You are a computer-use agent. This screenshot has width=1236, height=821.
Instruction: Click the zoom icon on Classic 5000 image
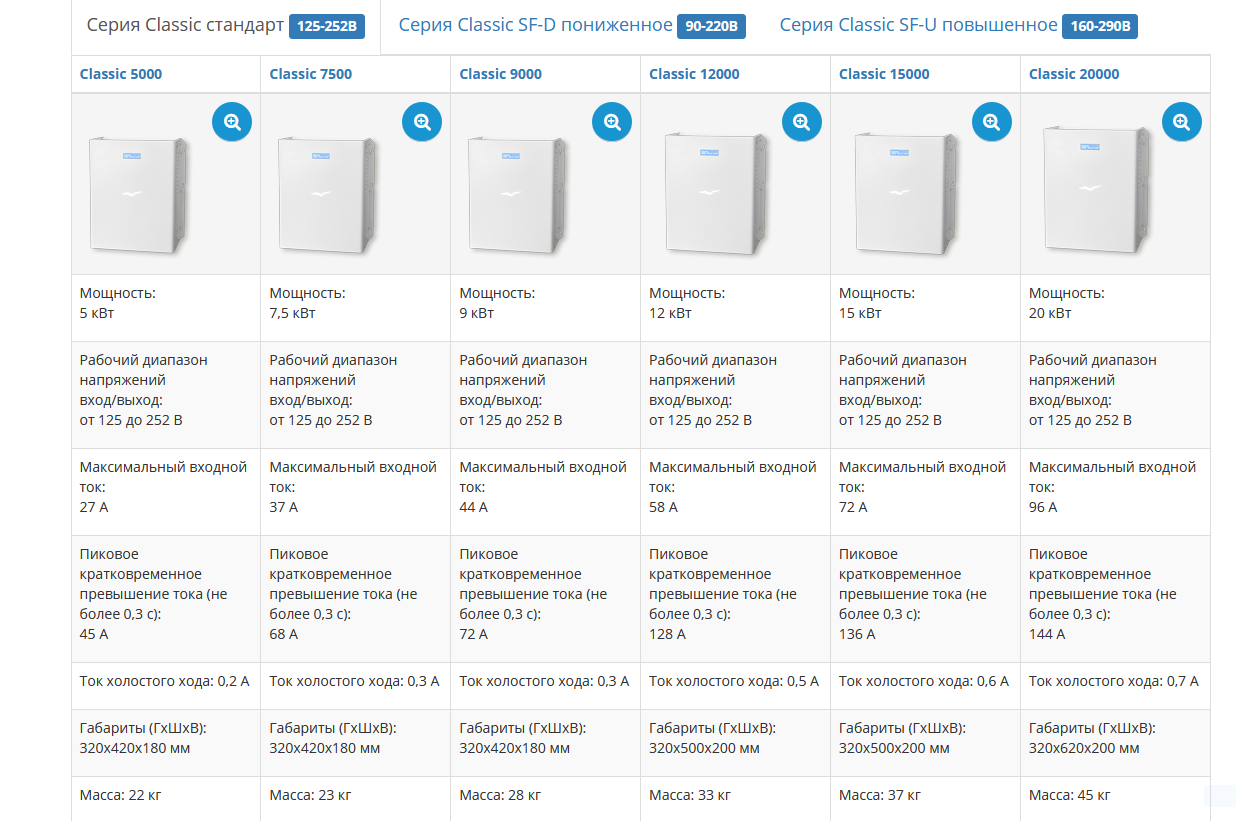pyautogui.click(x=232, y=122)
